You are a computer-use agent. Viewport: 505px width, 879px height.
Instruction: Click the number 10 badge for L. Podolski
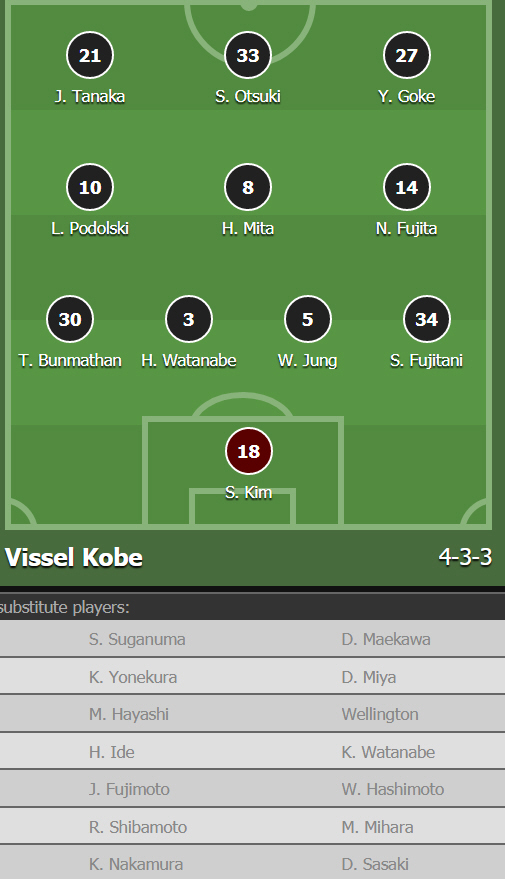tap(90, 187)
